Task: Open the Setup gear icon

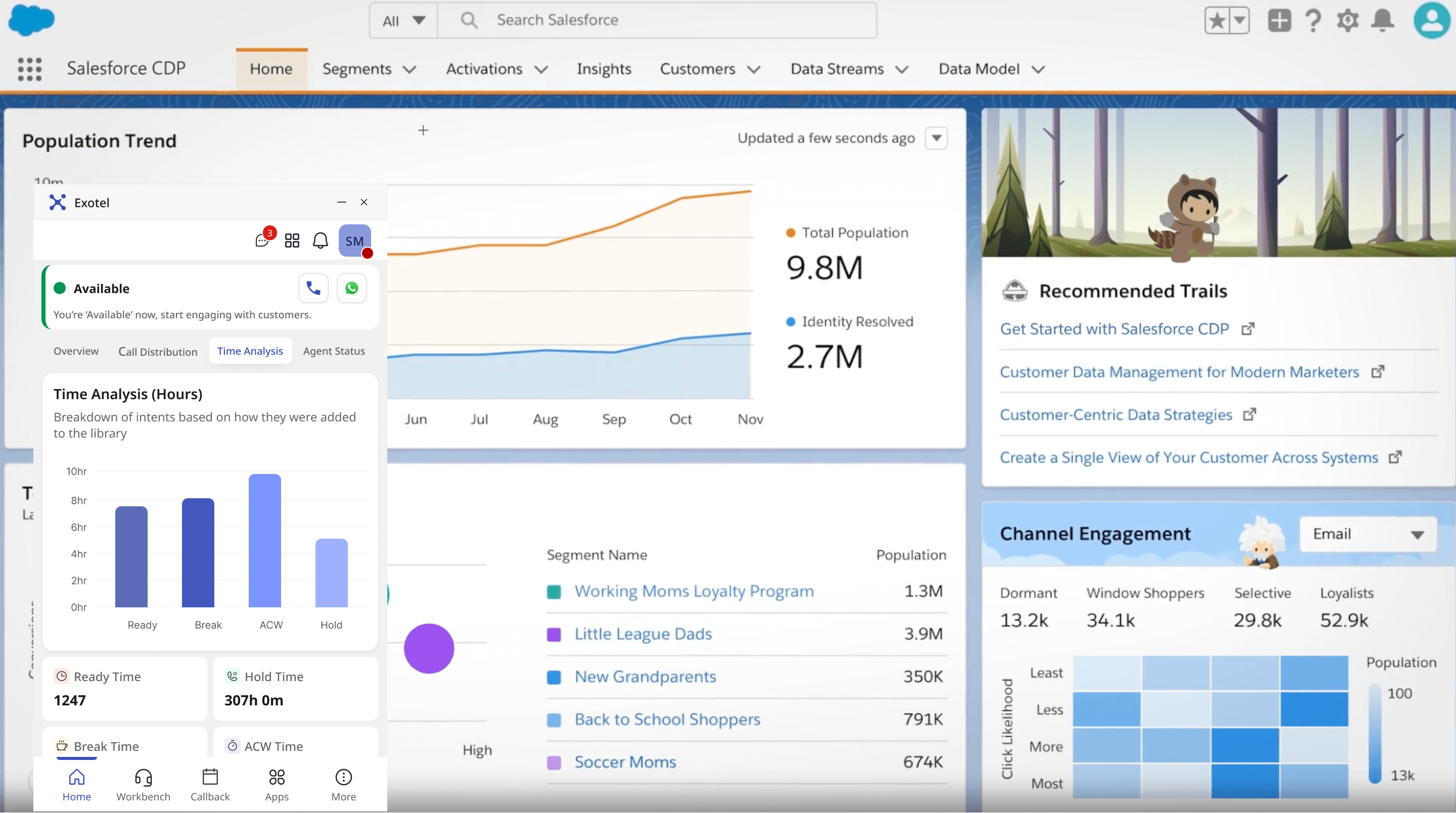Action: click(x=1347, y=21)
